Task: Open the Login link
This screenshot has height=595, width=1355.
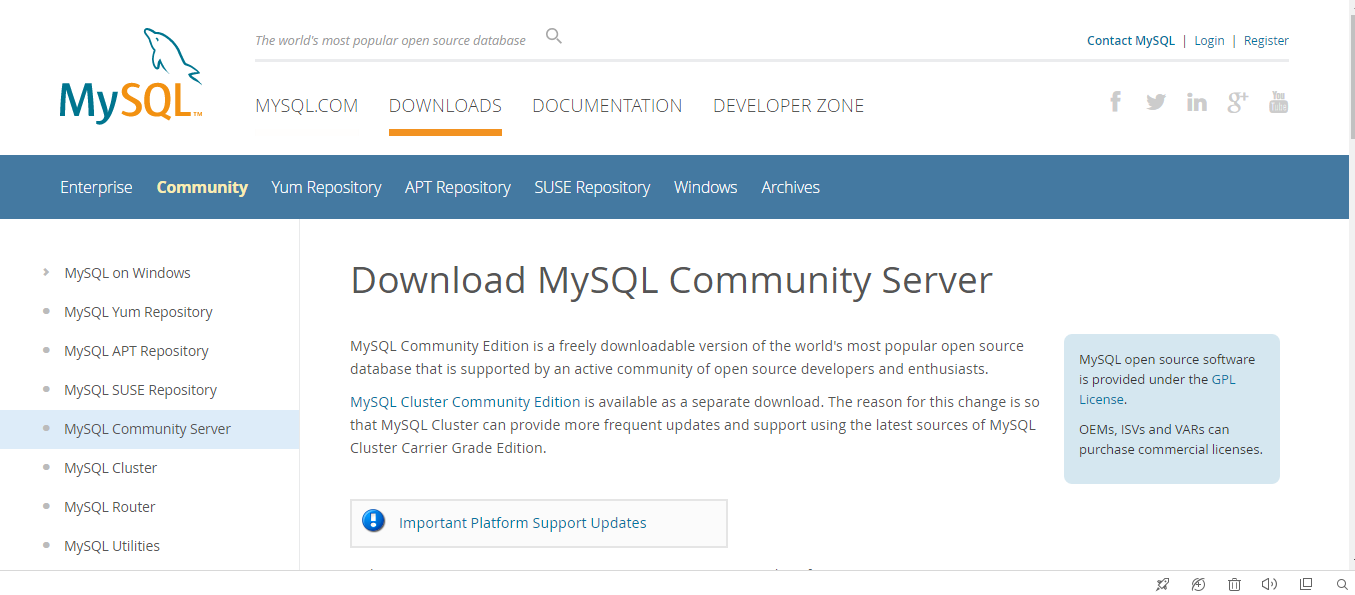Action: tap(1209, 40)
